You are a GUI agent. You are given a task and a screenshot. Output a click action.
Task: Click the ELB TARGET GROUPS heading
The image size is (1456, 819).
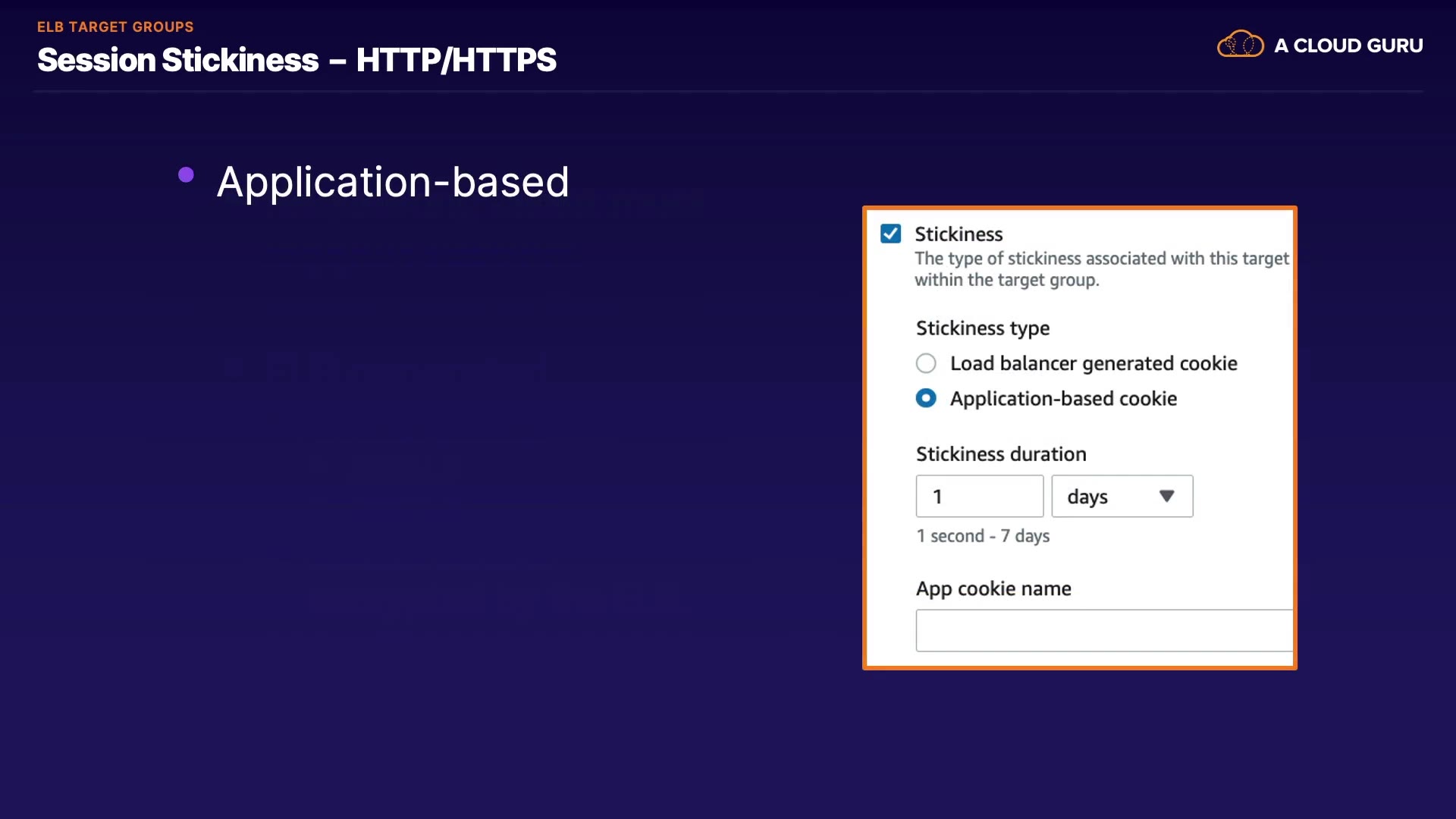tap(115, 27)
